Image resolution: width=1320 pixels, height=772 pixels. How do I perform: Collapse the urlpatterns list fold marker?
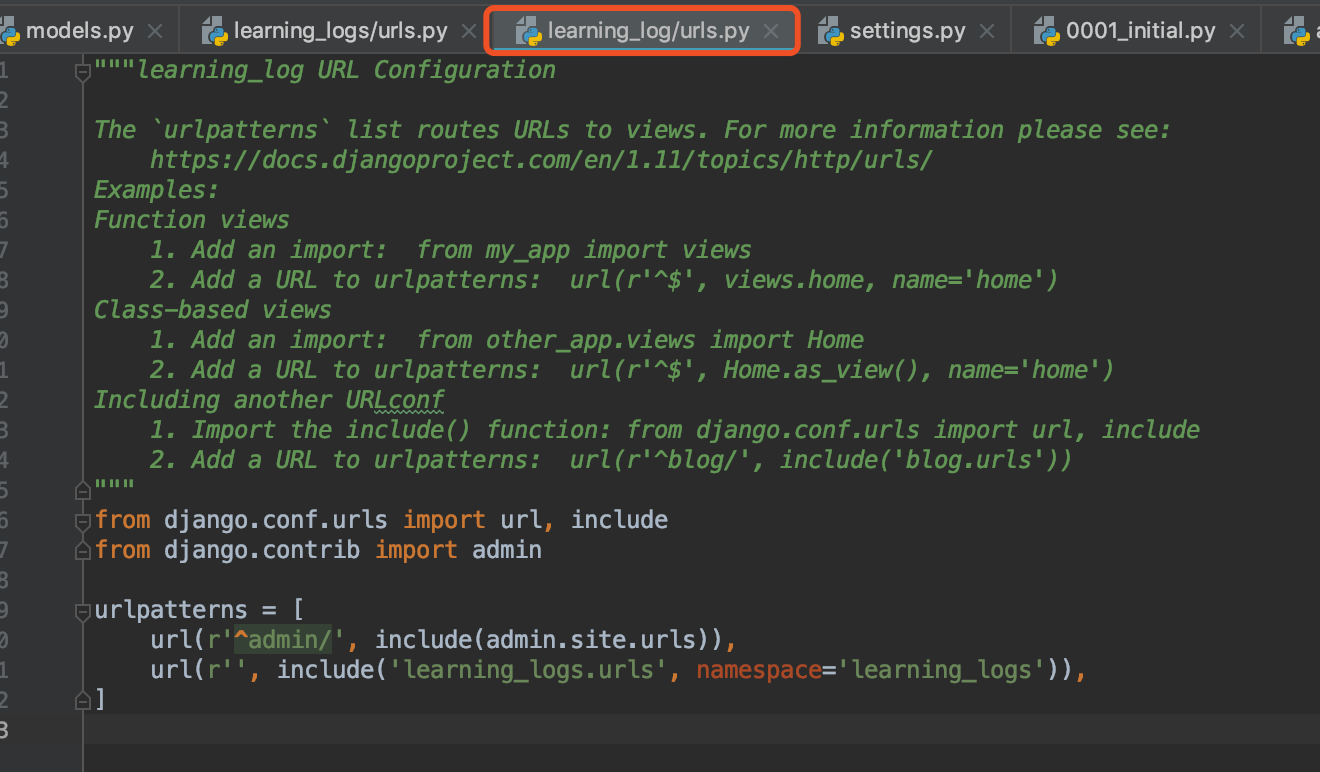tap(82, 610)
